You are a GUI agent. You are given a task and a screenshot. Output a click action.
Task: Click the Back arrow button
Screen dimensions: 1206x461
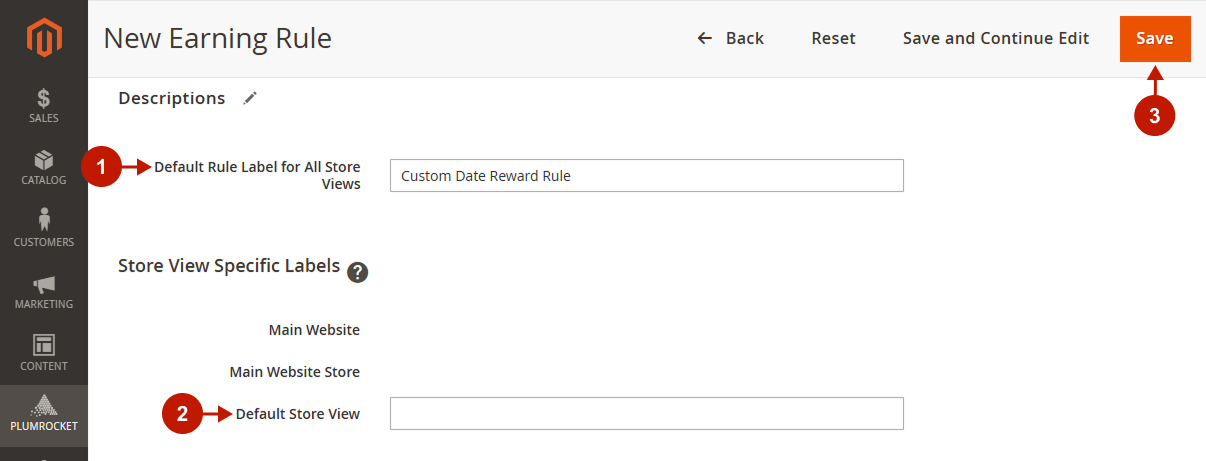[x=730, y=38]
